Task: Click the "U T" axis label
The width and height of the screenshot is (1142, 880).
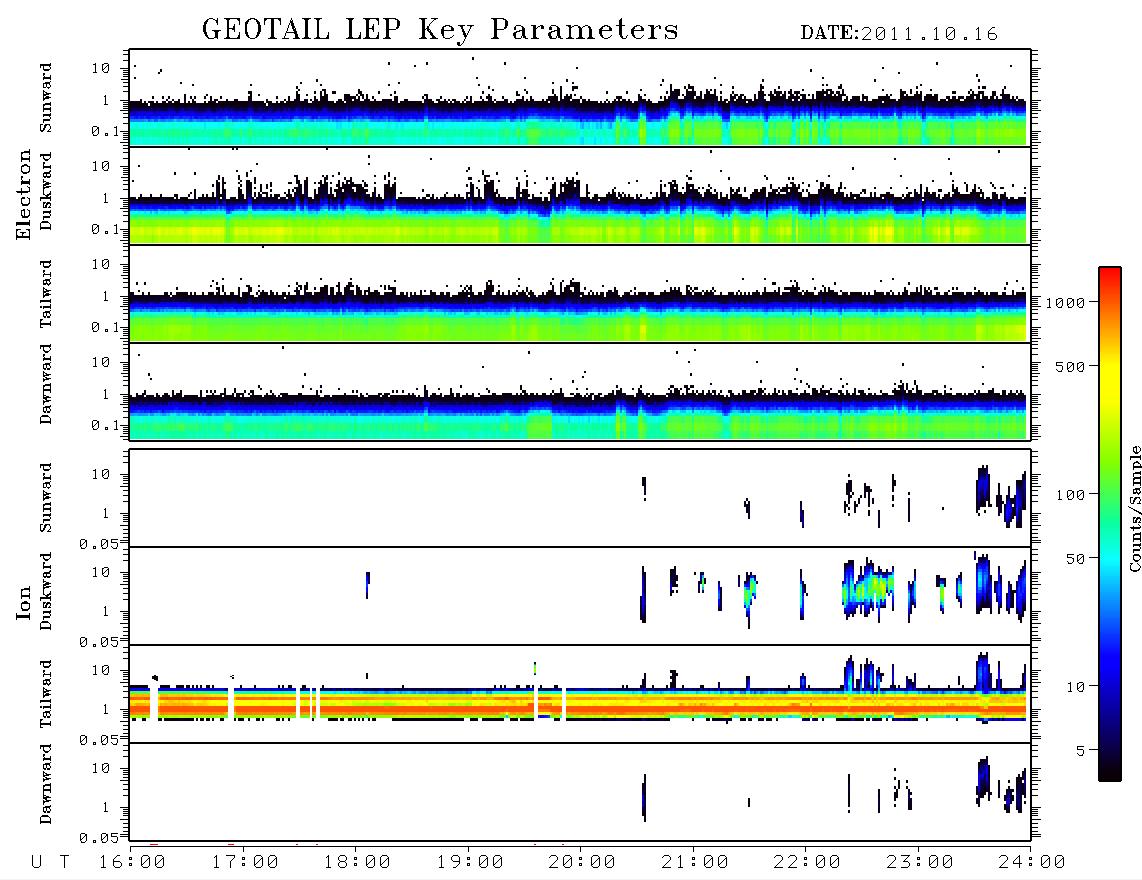Action: (51, 862)
